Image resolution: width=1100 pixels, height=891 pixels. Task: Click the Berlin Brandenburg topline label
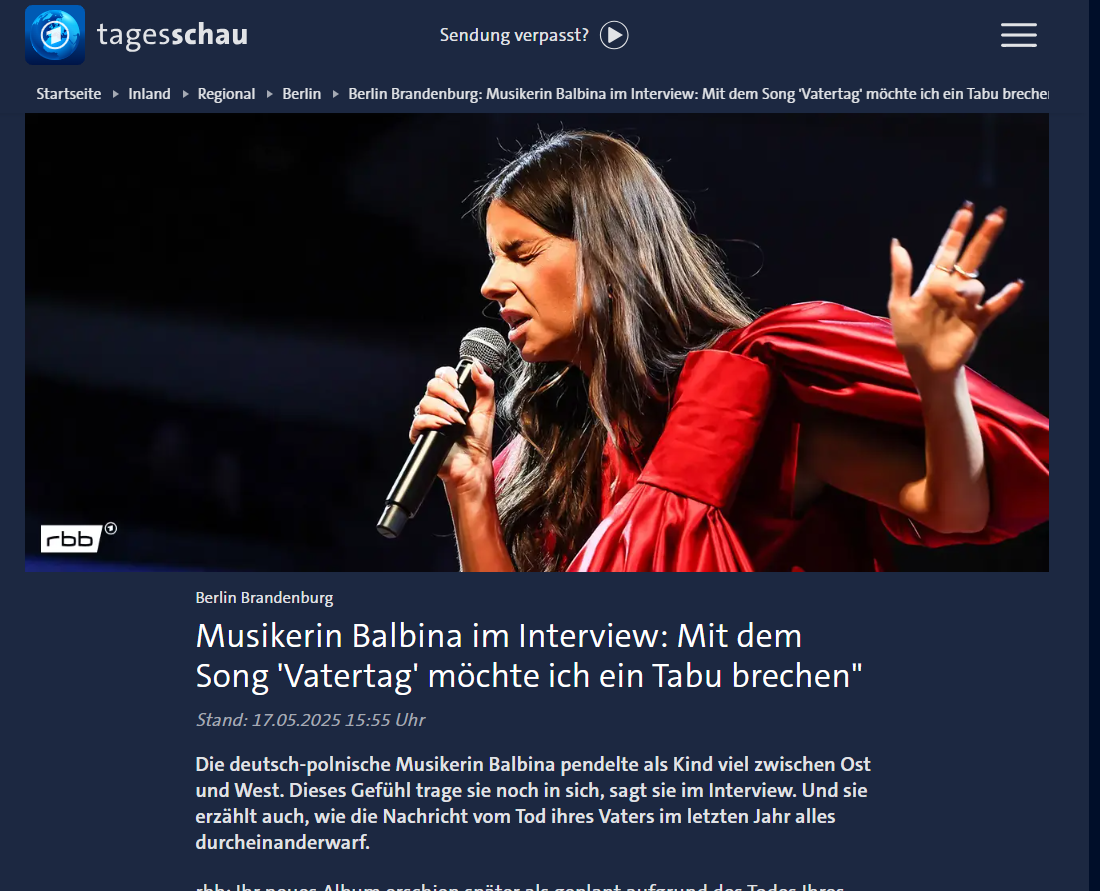pos(264,598)
